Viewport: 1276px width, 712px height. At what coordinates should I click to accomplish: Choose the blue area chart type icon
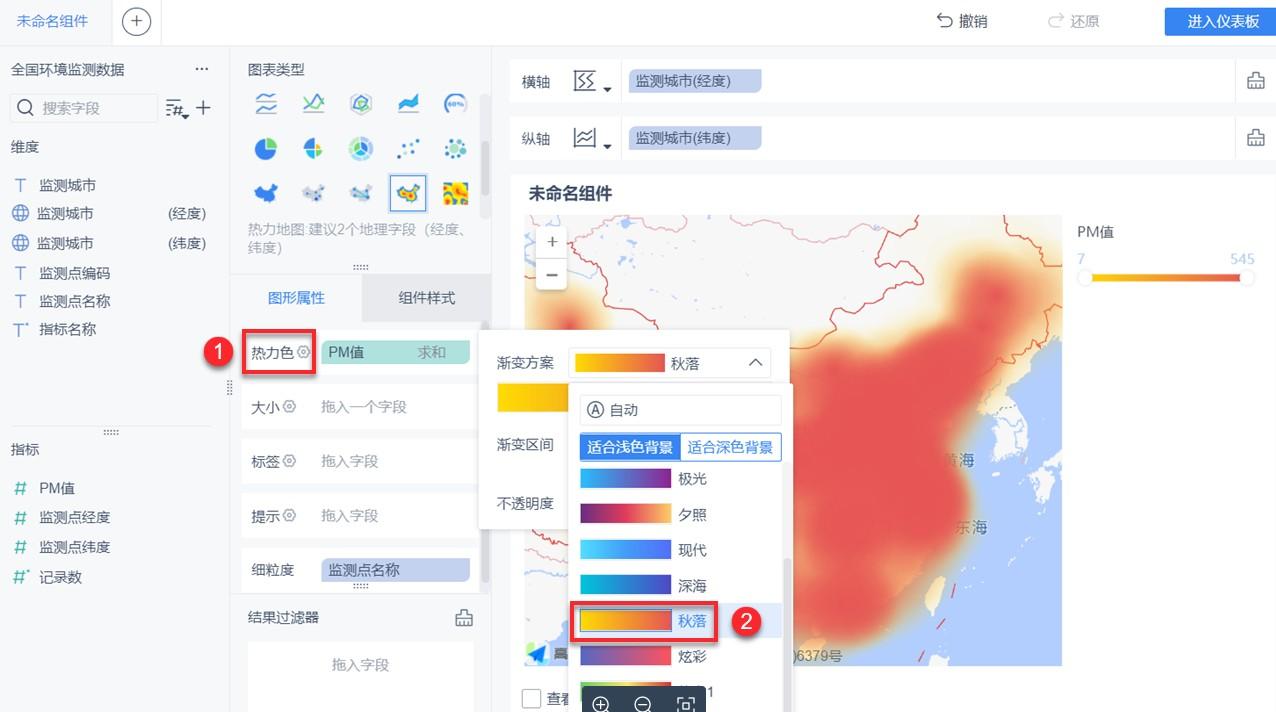coord(408,103)
